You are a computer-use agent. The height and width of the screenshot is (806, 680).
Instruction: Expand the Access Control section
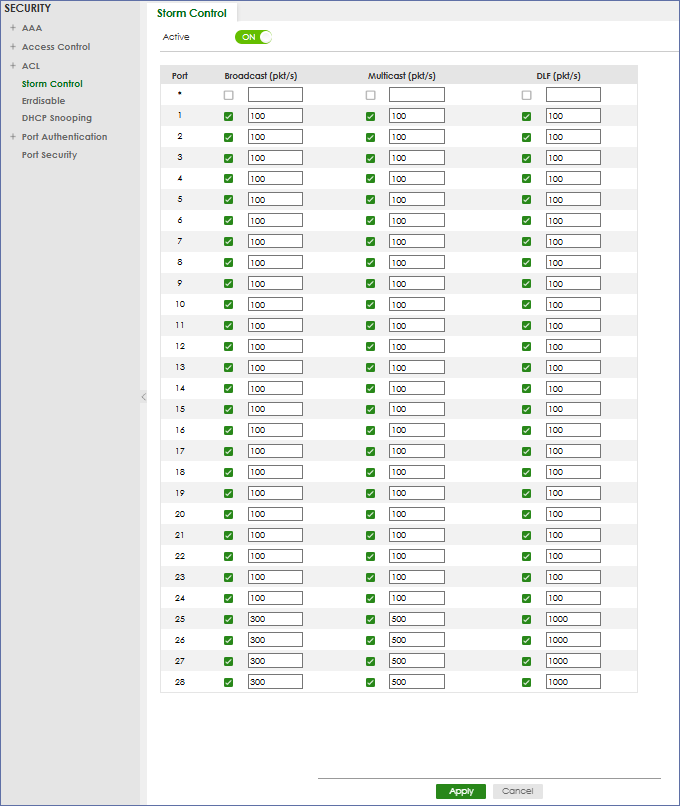click(13, 47)
